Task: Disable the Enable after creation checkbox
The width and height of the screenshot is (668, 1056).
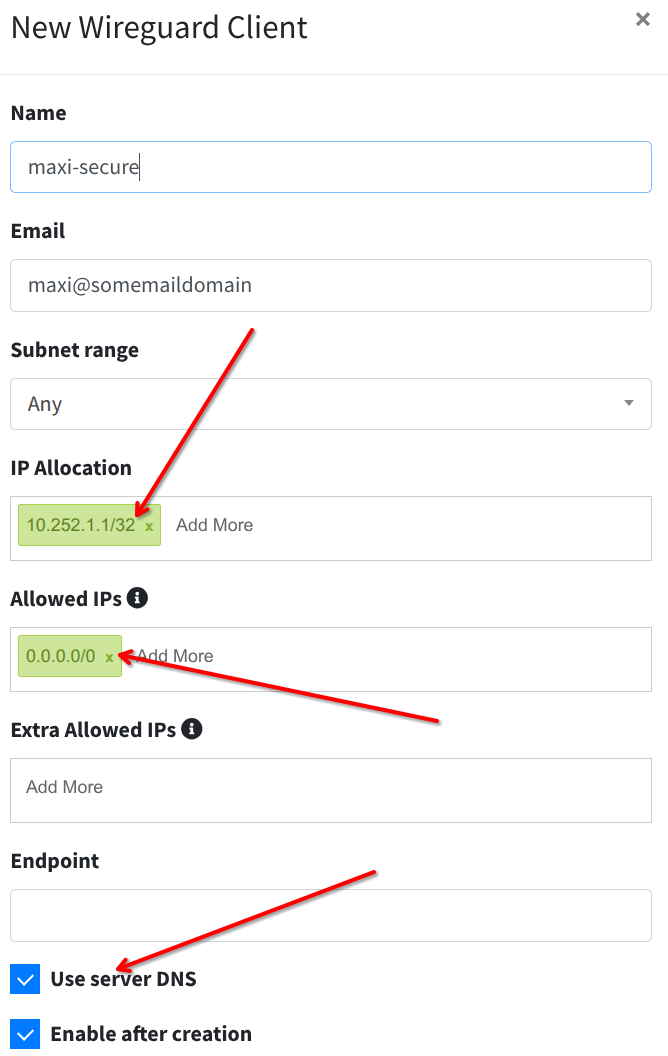Action: [25, 1034]
